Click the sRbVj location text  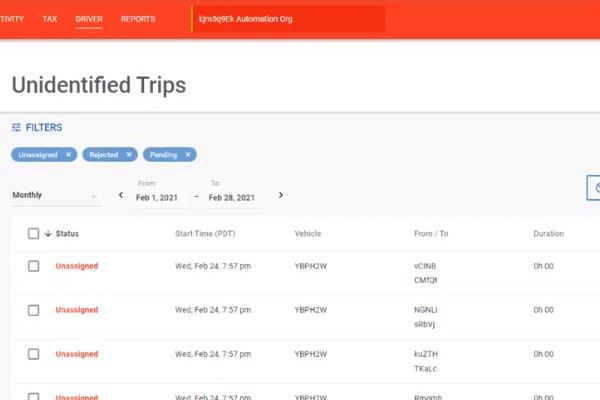pos(424,325)
